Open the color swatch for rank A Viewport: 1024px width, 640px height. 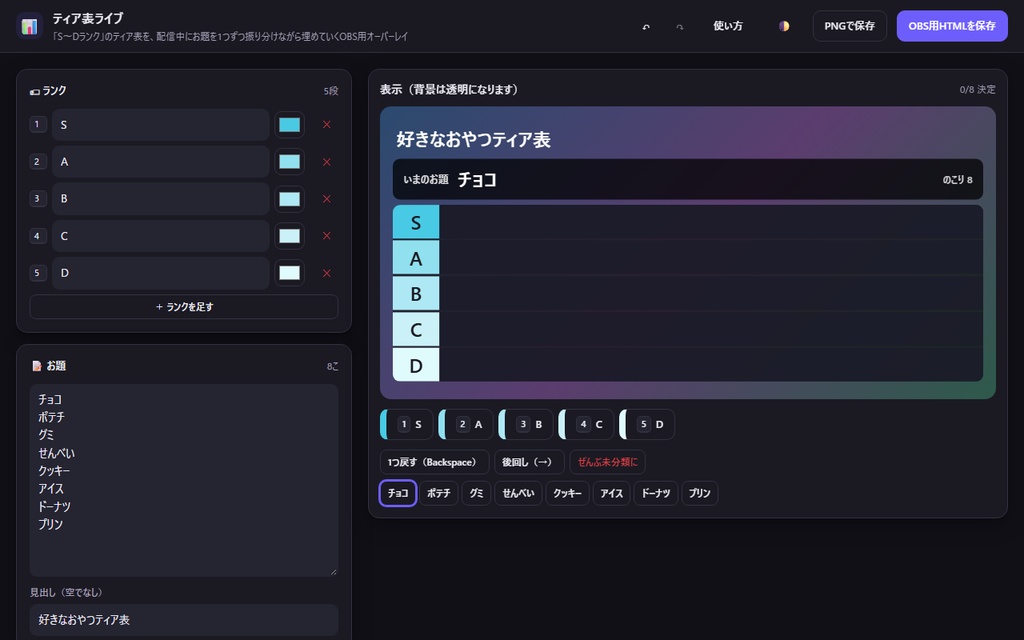click(x=289, y=162)
